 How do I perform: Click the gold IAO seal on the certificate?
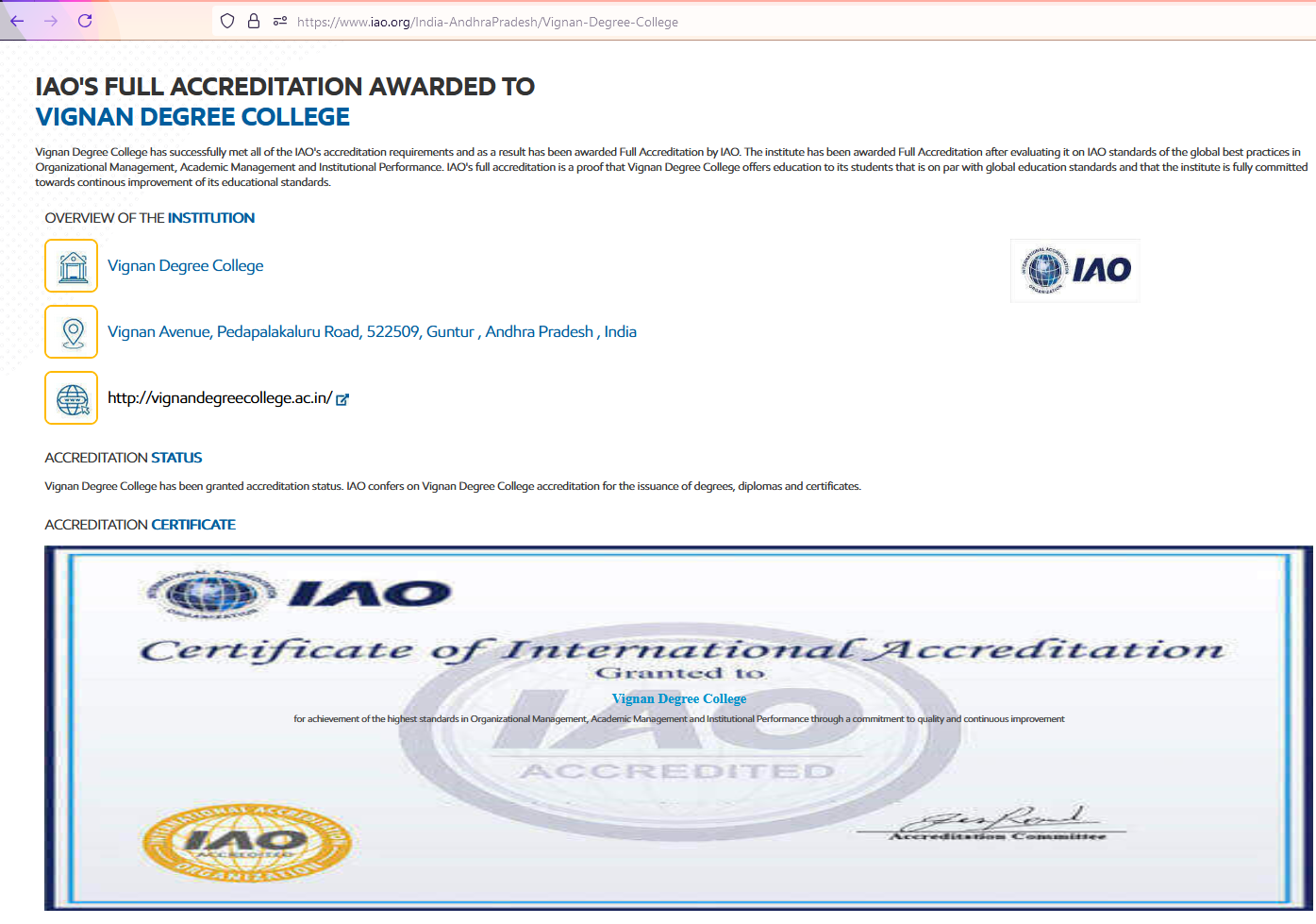pyautogui.click(x=246, y=843)
